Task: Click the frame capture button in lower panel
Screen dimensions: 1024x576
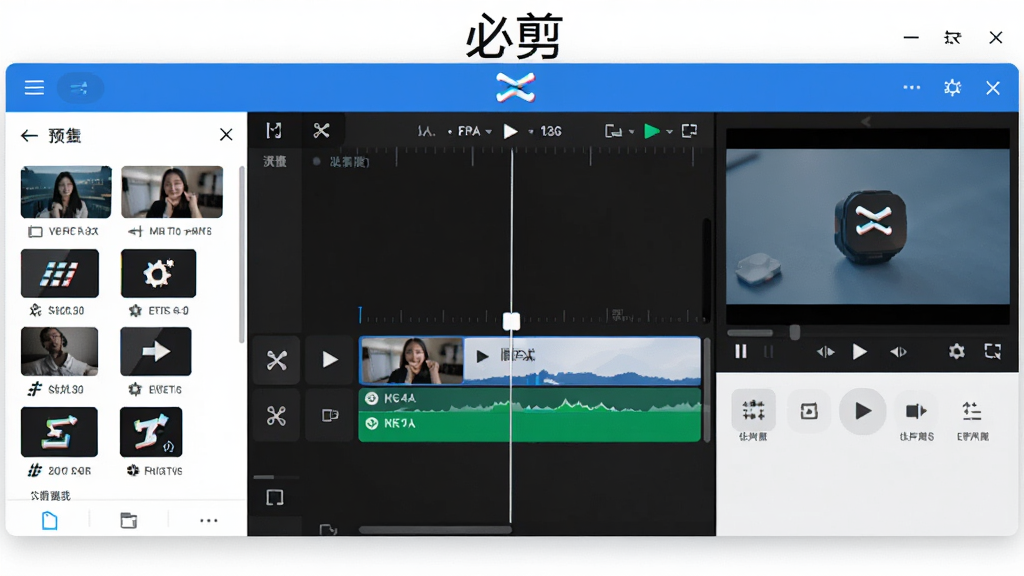Action: 808,411
